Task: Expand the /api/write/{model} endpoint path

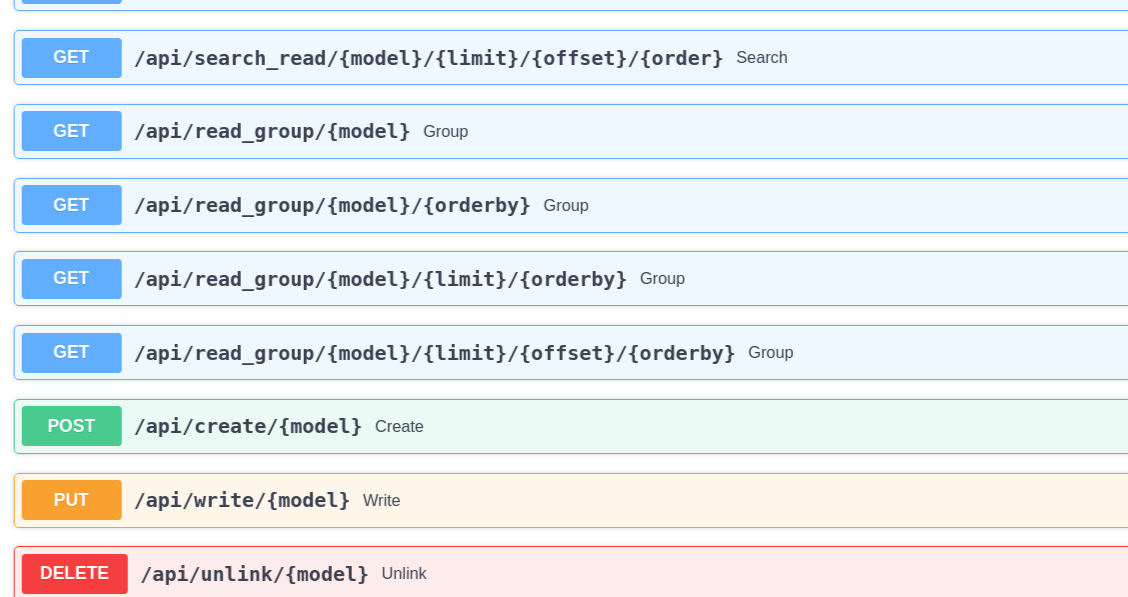Action: click(x=242, y=500)
